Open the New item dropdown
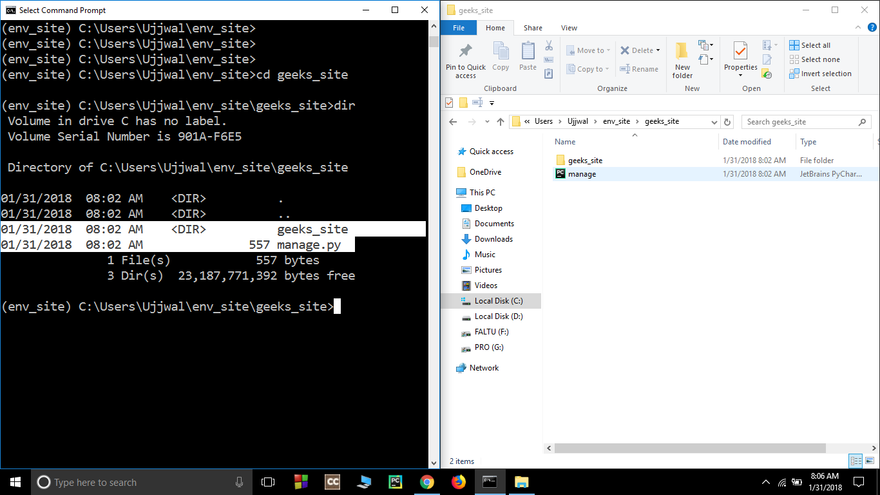Image resolution: width=880 pixels, height=495 pixels. pos(705,45)
